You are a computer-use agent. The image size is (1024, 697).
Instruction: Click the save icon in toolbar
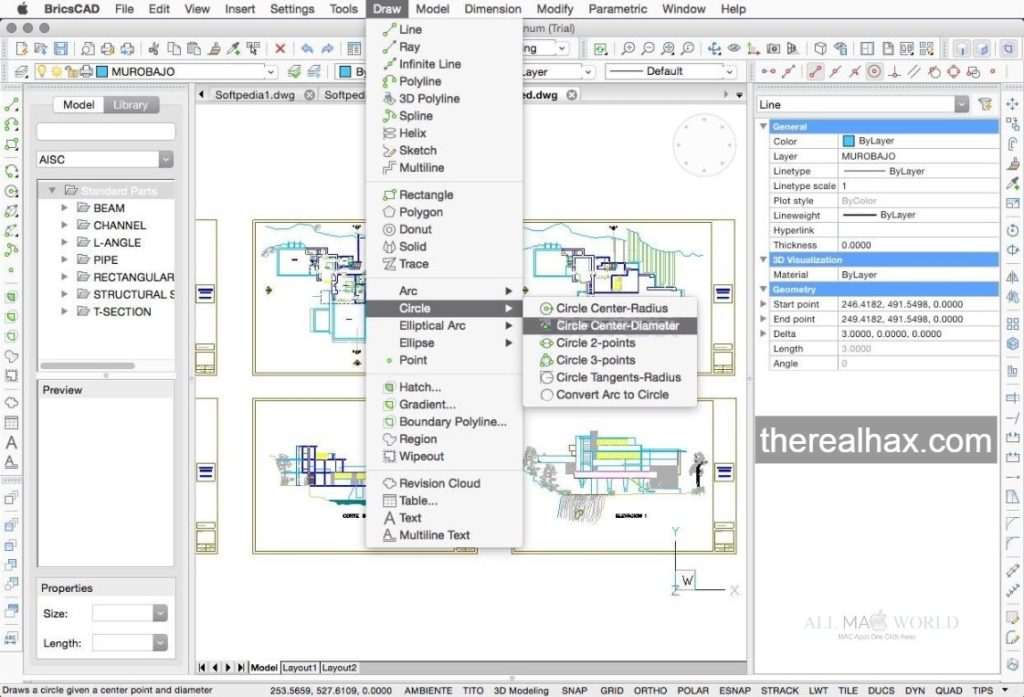point(61,48)
